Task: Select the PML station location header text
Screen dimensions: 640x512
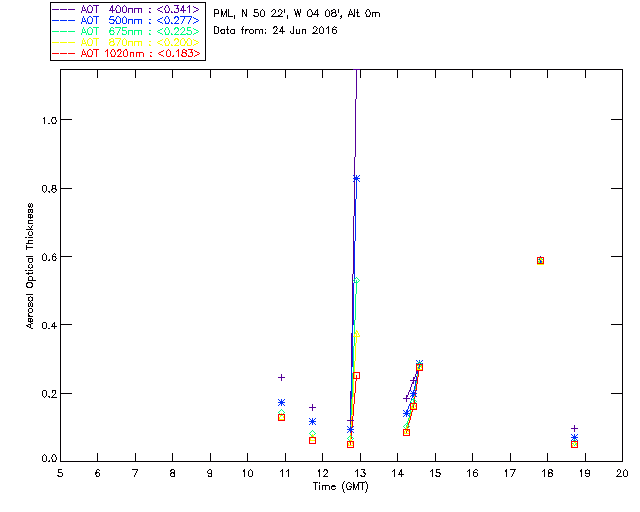Action: (x=297, y=13)
